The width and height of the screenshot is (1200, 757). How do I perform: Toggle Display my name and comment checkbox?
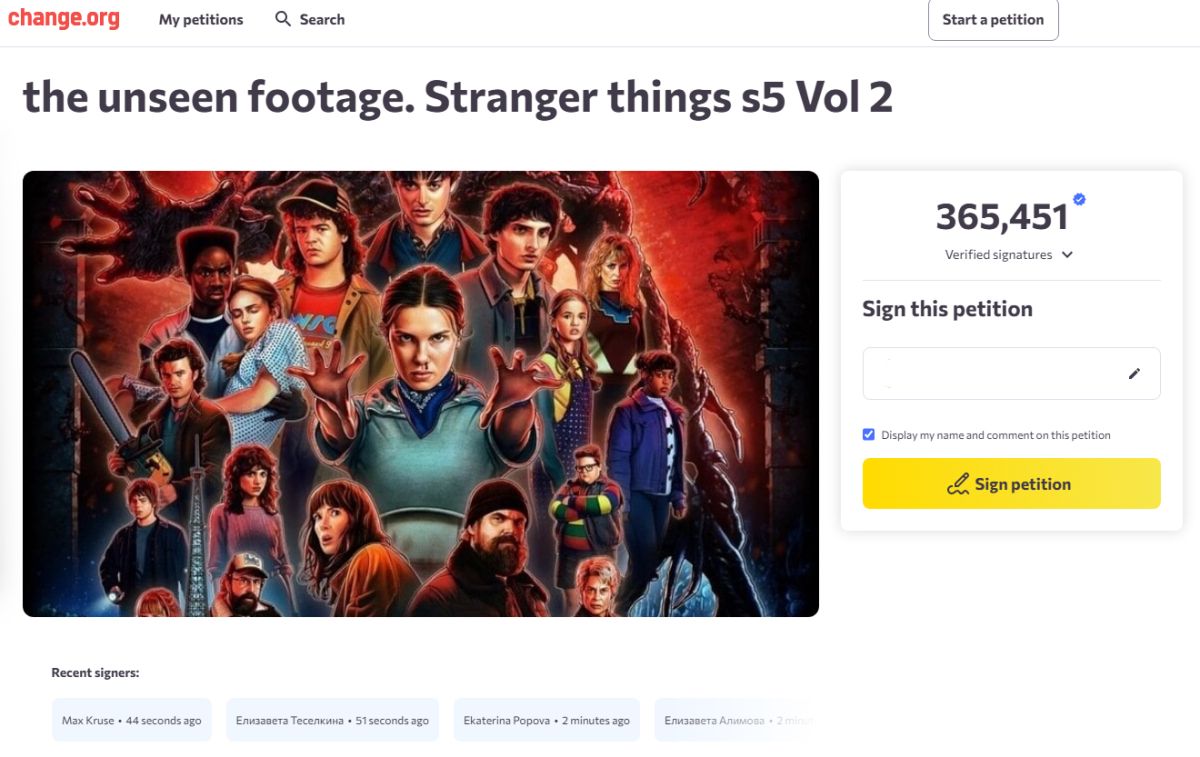tap(868, 435)
